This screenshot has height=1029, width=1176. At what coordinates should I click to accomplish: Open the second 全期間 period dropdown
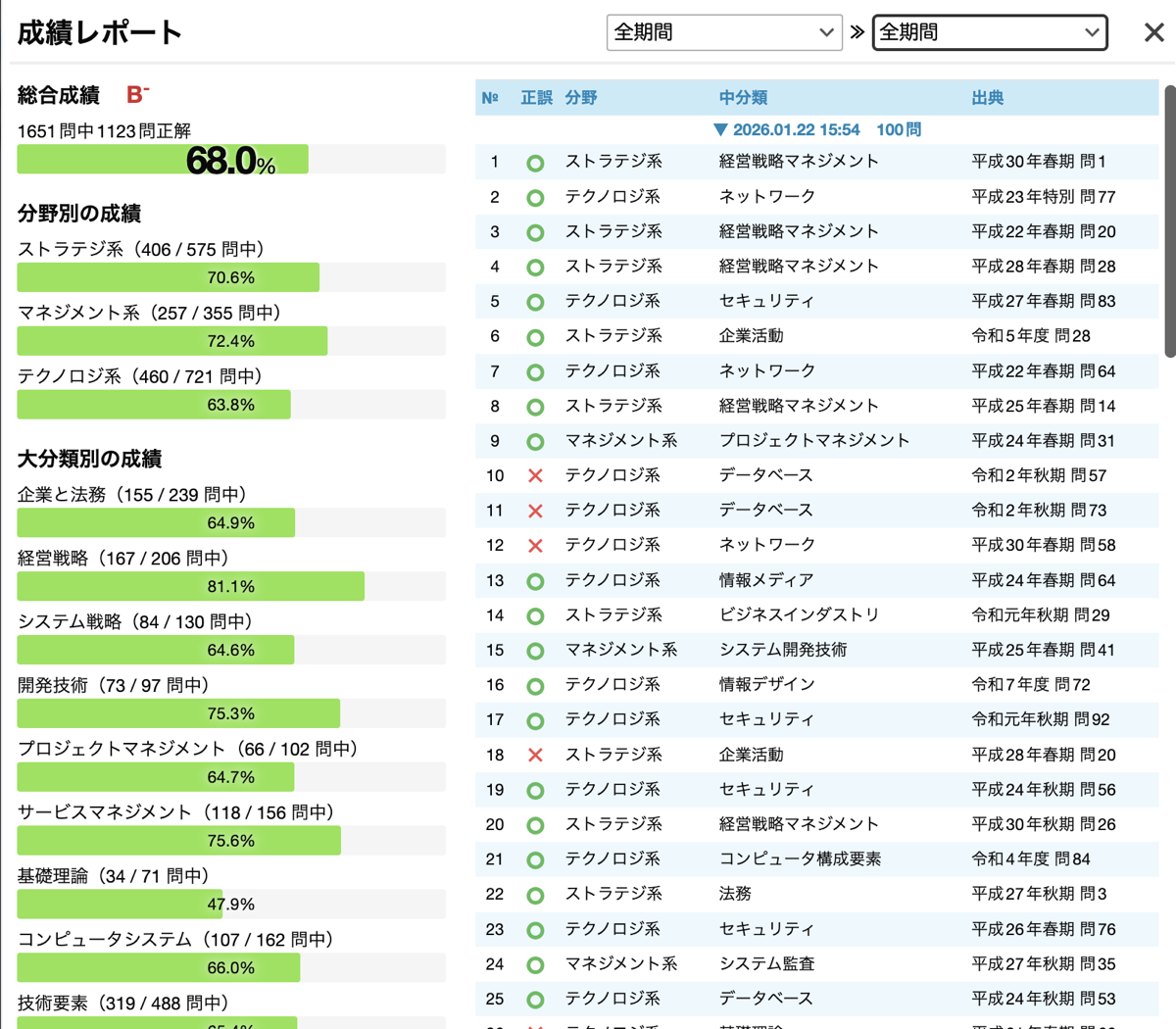pos(989,32)
